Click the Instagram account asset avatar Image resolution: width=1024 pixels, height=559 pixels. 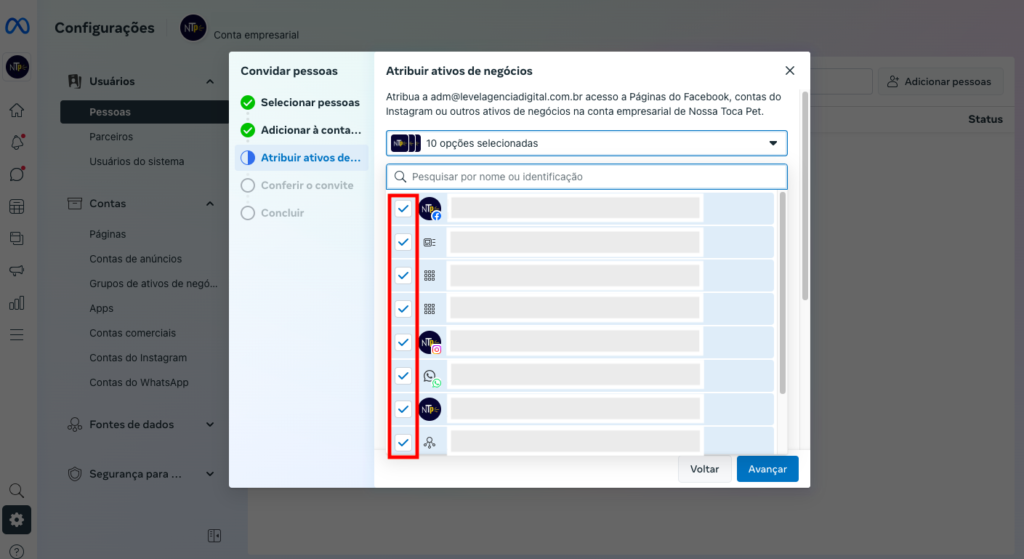point(430,342)
